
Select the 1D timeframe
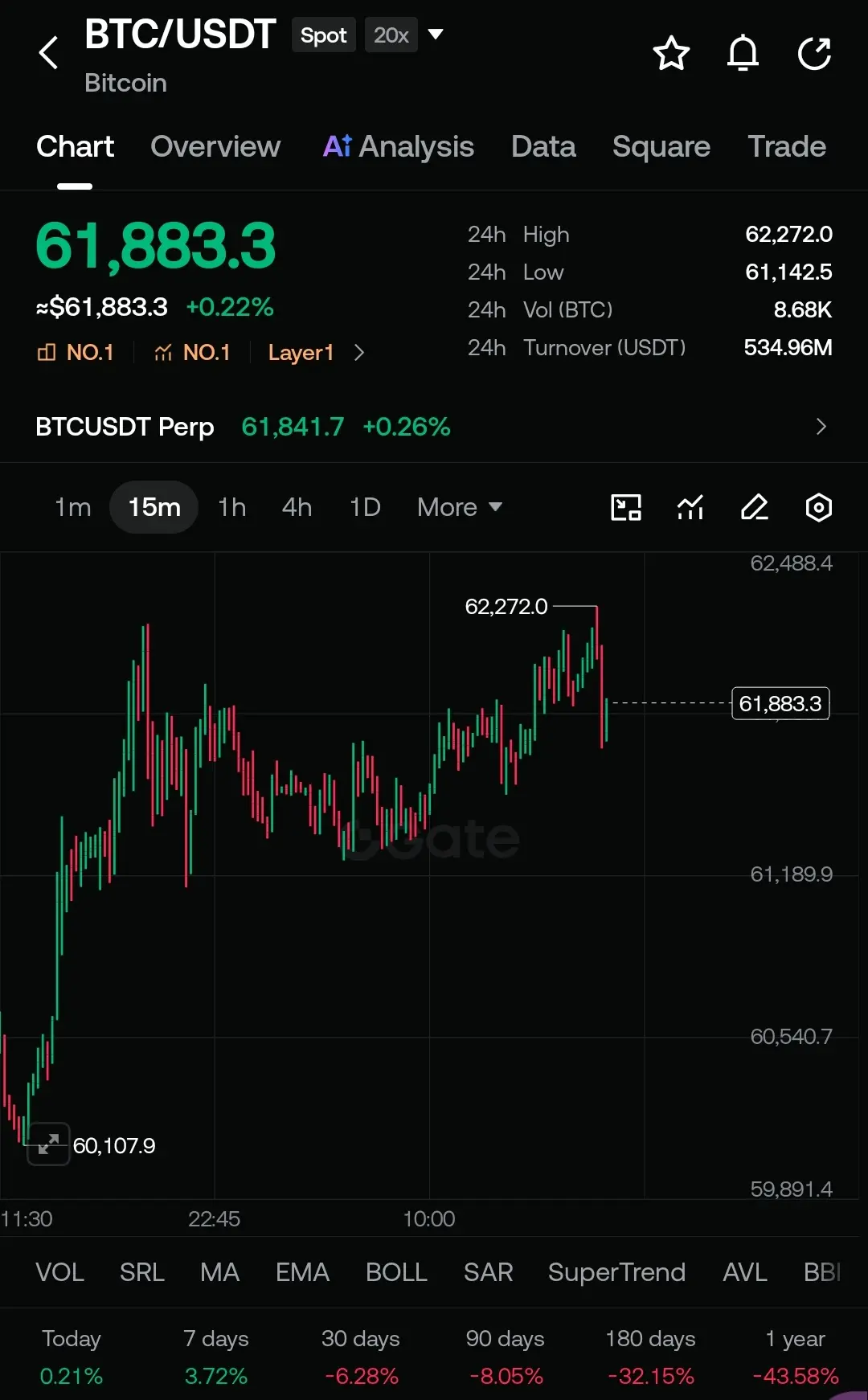click(x=365, y=507)
